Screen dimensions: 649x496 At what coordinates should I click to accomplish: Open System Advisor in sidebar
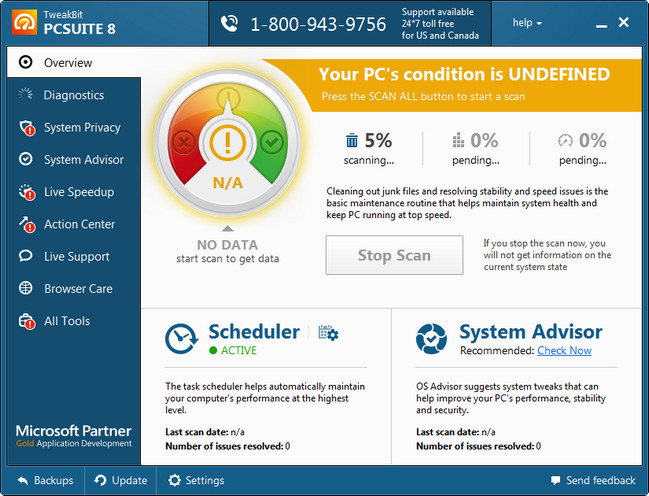click(x=74, y=159)
